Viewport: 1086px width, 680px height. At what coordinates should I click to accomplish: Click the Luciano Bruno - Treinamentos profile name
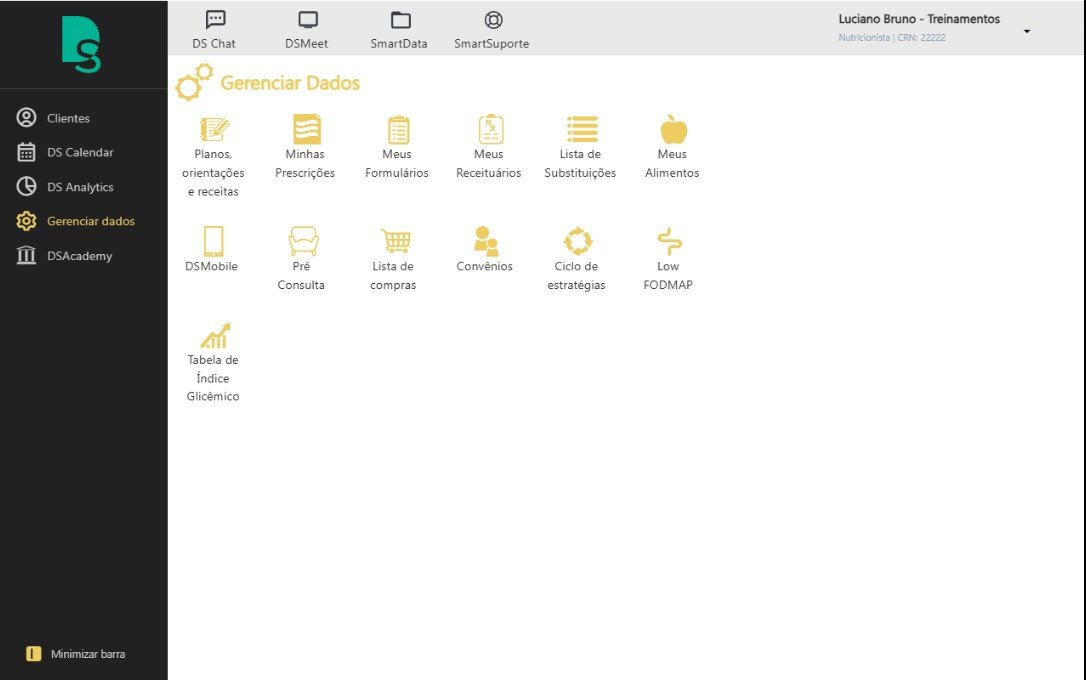919,19
